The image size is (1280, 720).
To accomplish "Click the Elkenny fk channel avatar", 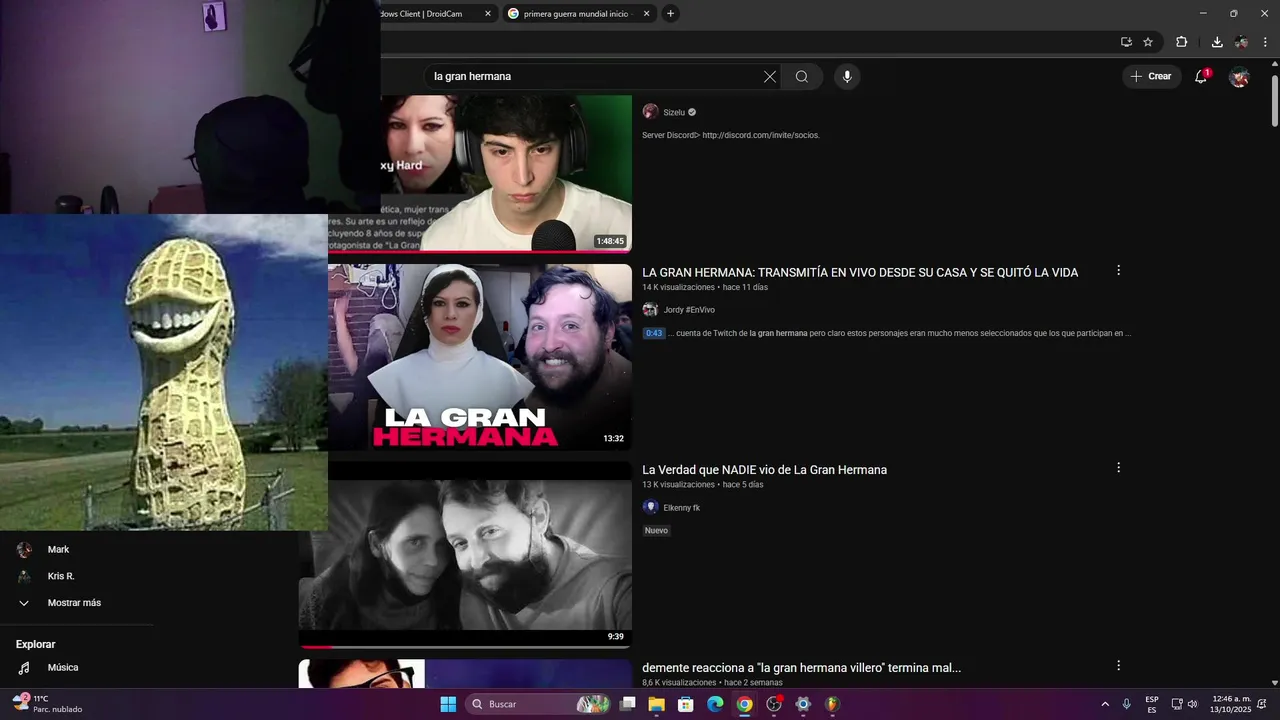I will pyautogui.click(x=650, y=507).
